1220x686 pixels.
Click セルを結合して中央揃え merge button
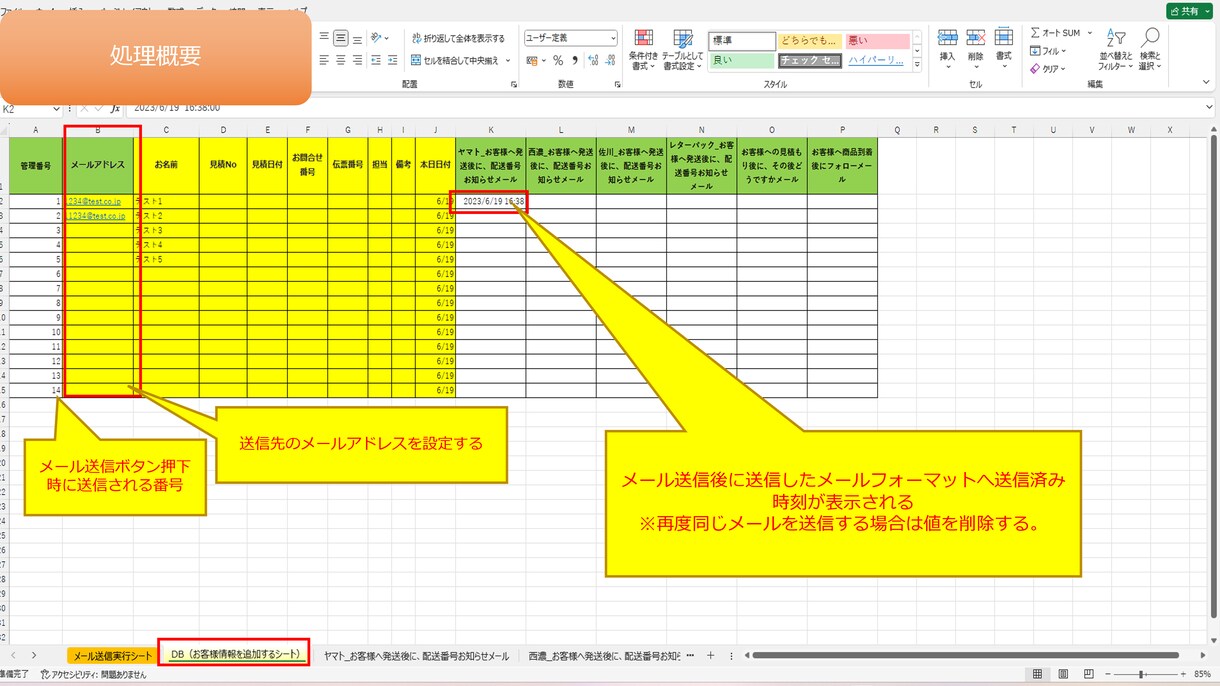pos(455,60)
